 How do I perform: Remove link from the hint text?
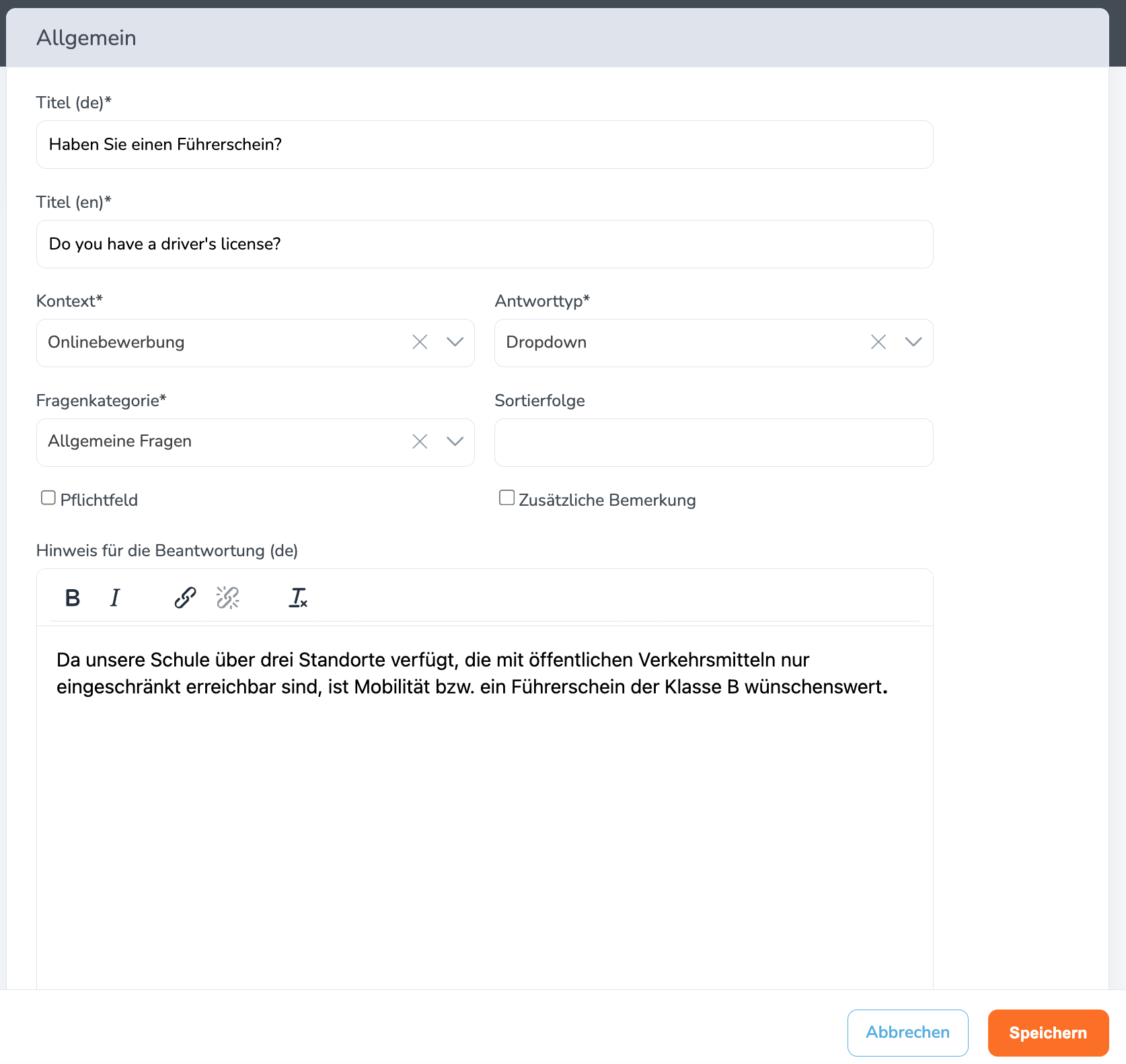point(227,597)
